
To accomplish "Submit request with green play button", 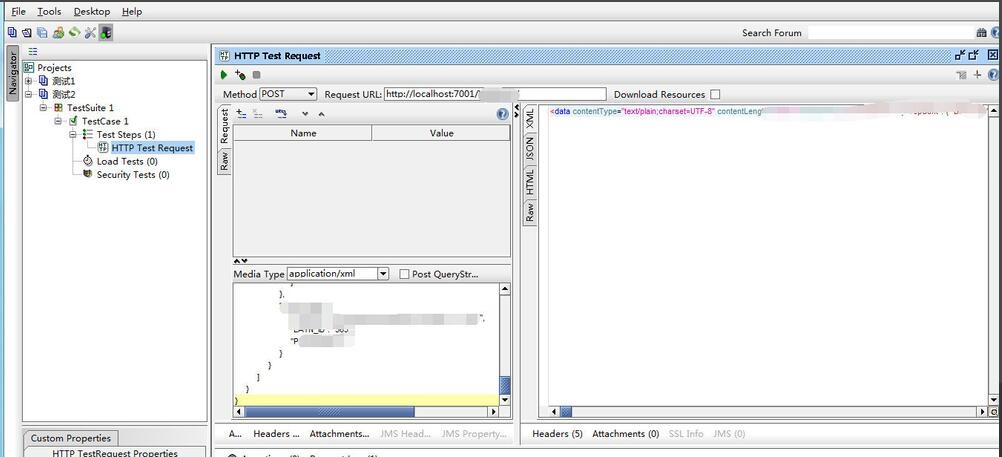I will (224, 75).
